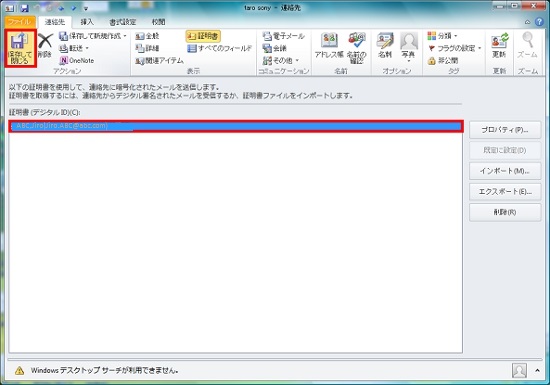Select the 証明書 (Certificates) view button
The height and width of the screenshot is (385, 550).
tap(203, 36)
